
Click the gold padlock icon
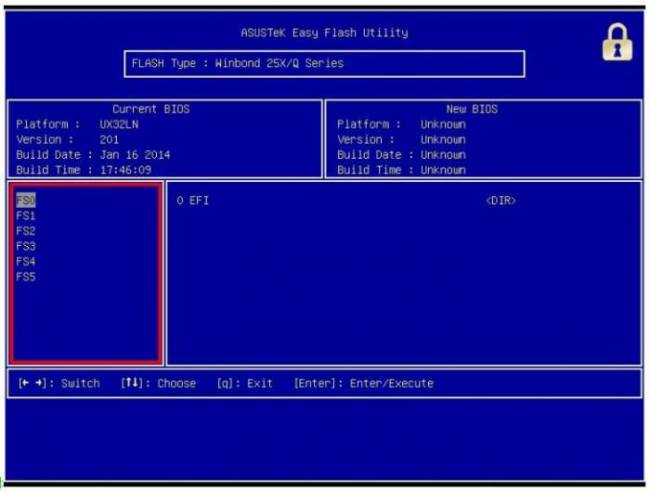(x=617, y=42)
